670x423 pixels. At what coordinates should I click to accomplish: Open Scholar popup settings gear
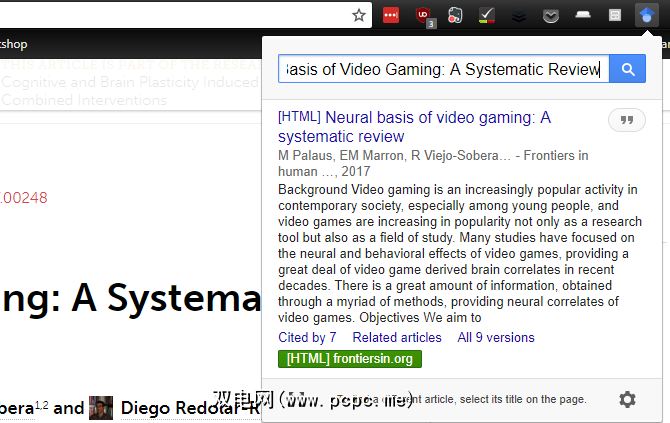coord(627,400)
